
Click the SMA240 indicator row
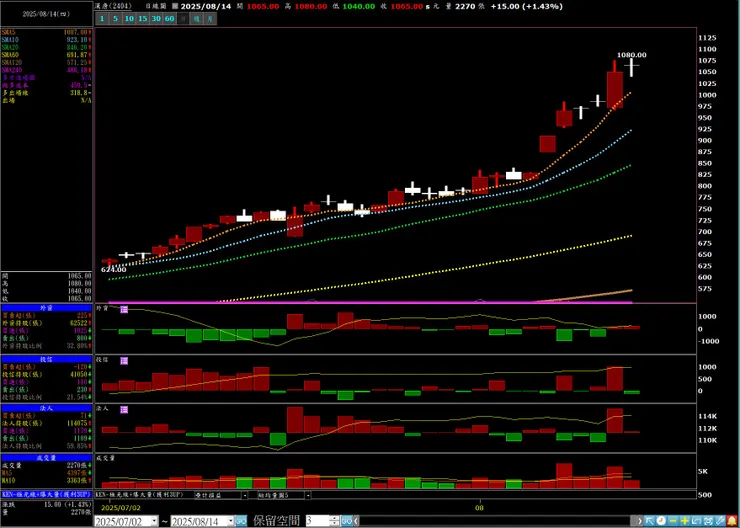click(46, 70)
